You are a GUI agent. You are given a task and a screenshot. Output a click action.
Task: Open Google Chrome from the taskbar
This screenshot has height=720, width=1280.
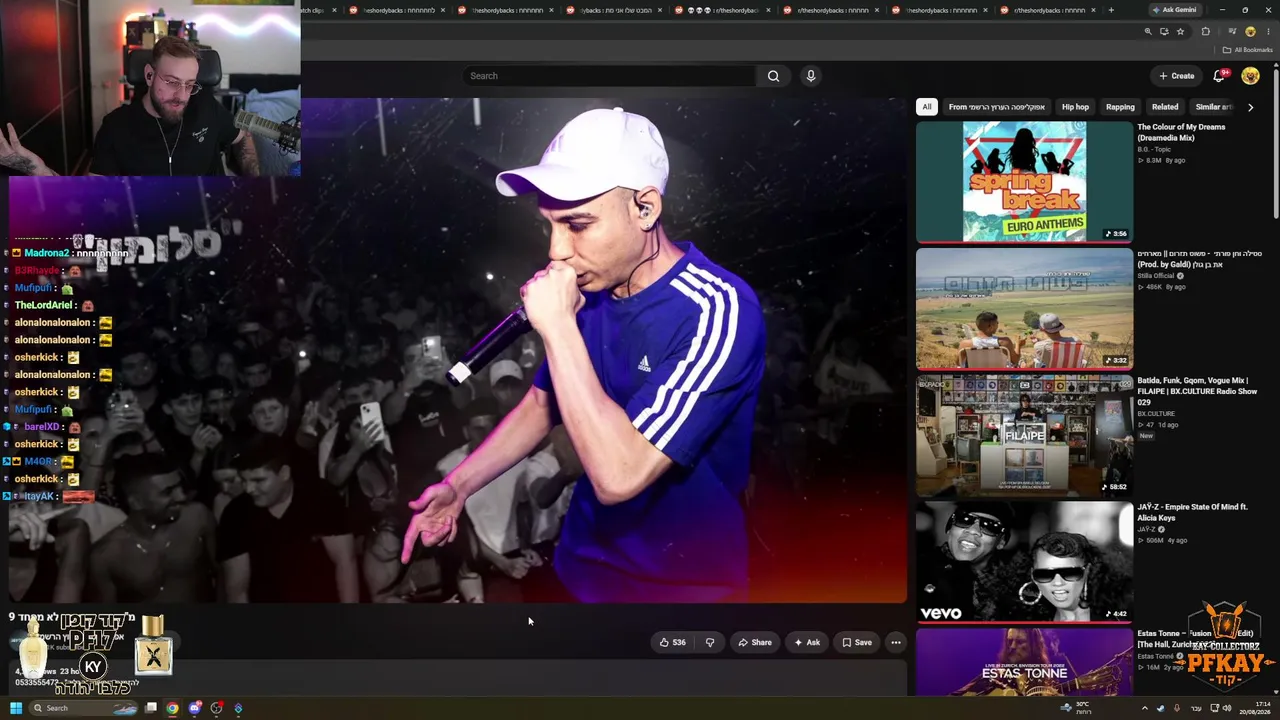[172, 708]
